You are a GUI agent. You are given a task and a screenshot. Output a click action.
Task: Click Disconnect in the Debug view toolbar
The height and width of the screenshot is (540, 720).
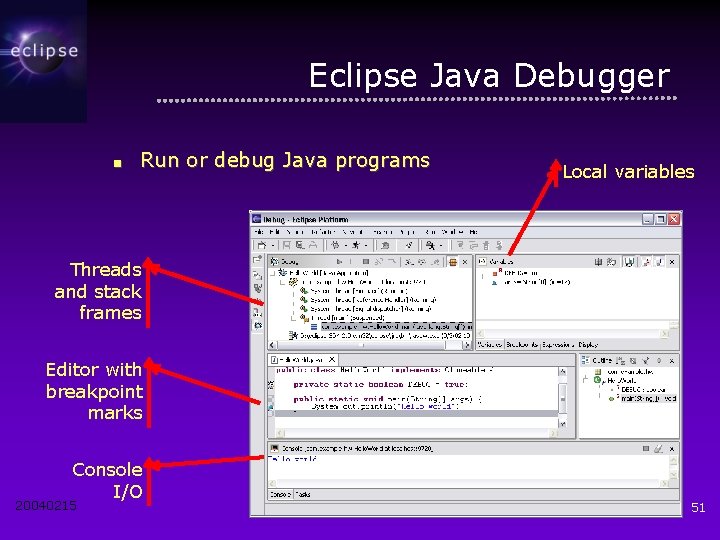pos(379,262)
